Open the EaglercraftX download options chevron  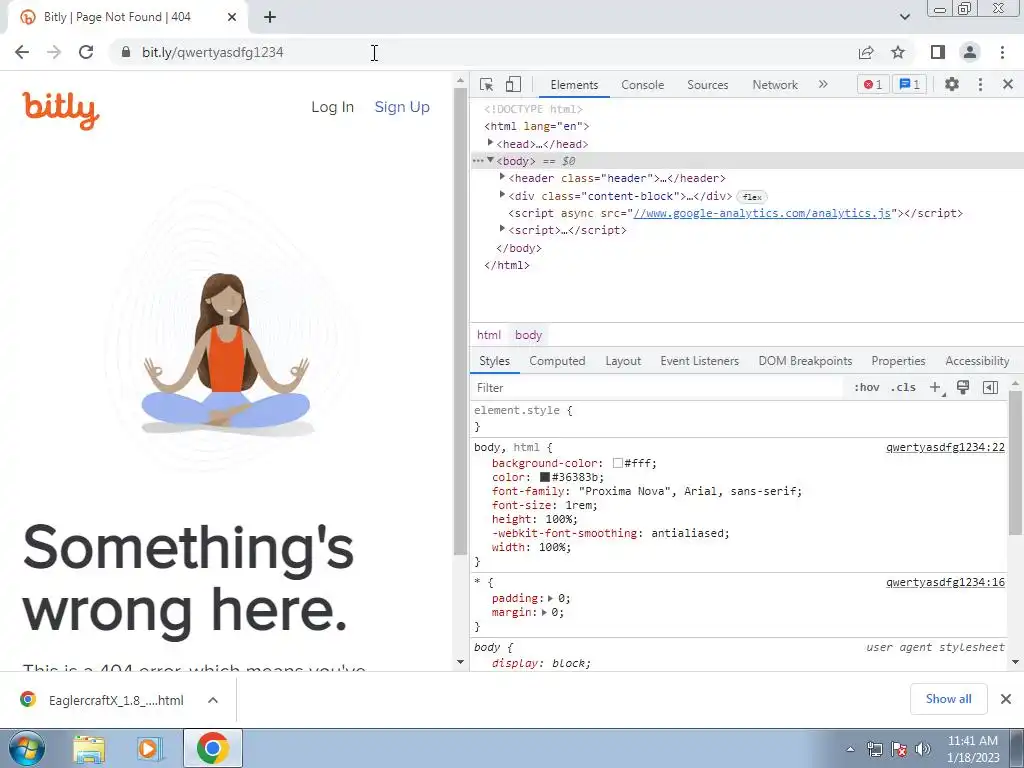coord(213,700)
